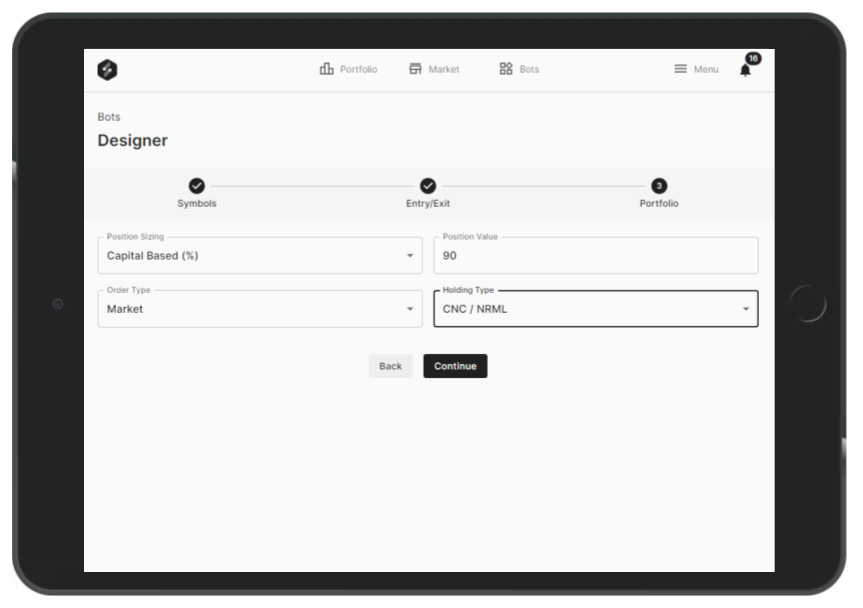Click the Order Type dropdown arrow
The width and height of the screenshot is (863, 608).
tap(410, 309)
